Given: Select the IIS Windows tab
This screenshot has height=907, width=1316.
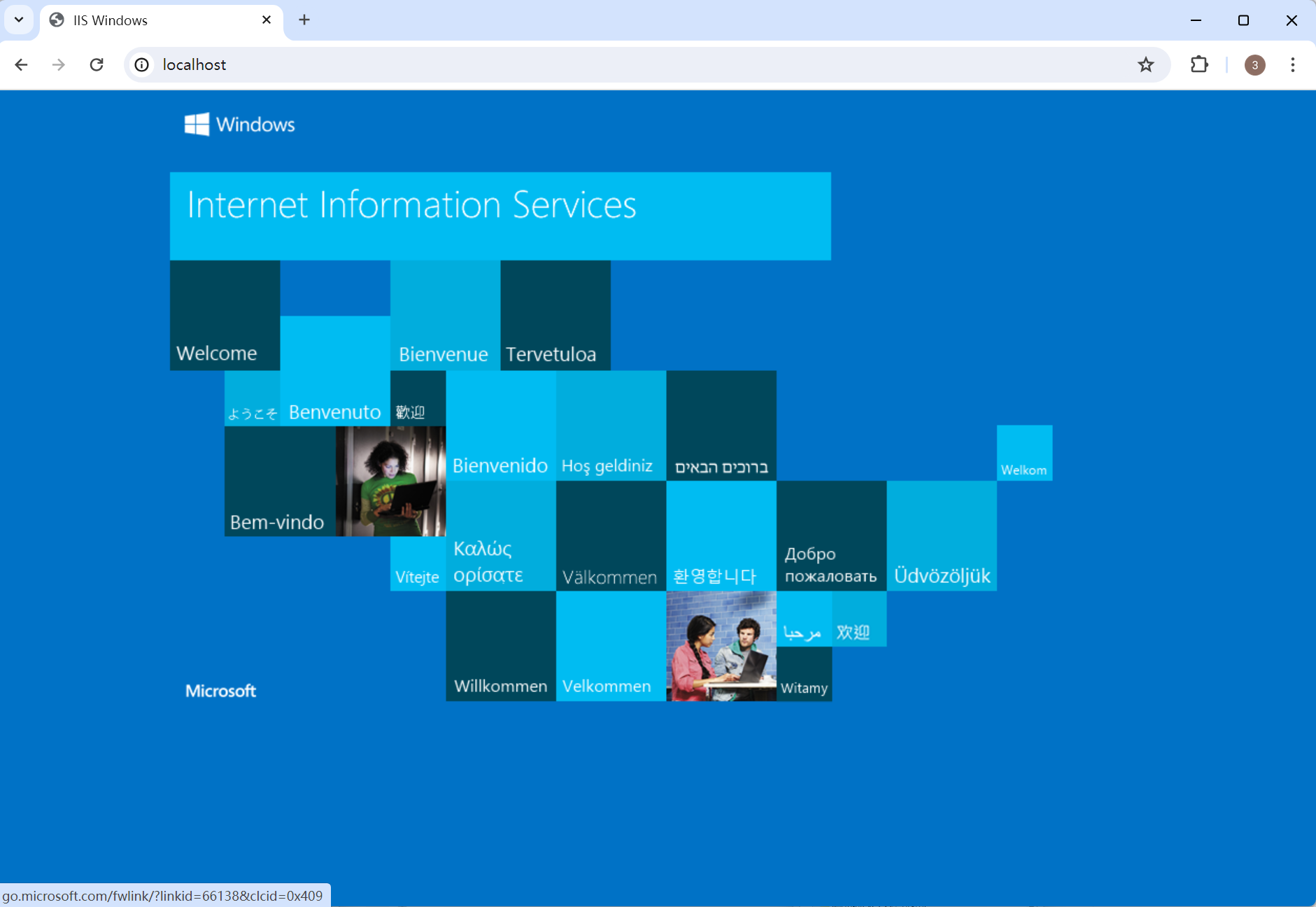Looking at the screenshot, I should [x=162, y=21].
